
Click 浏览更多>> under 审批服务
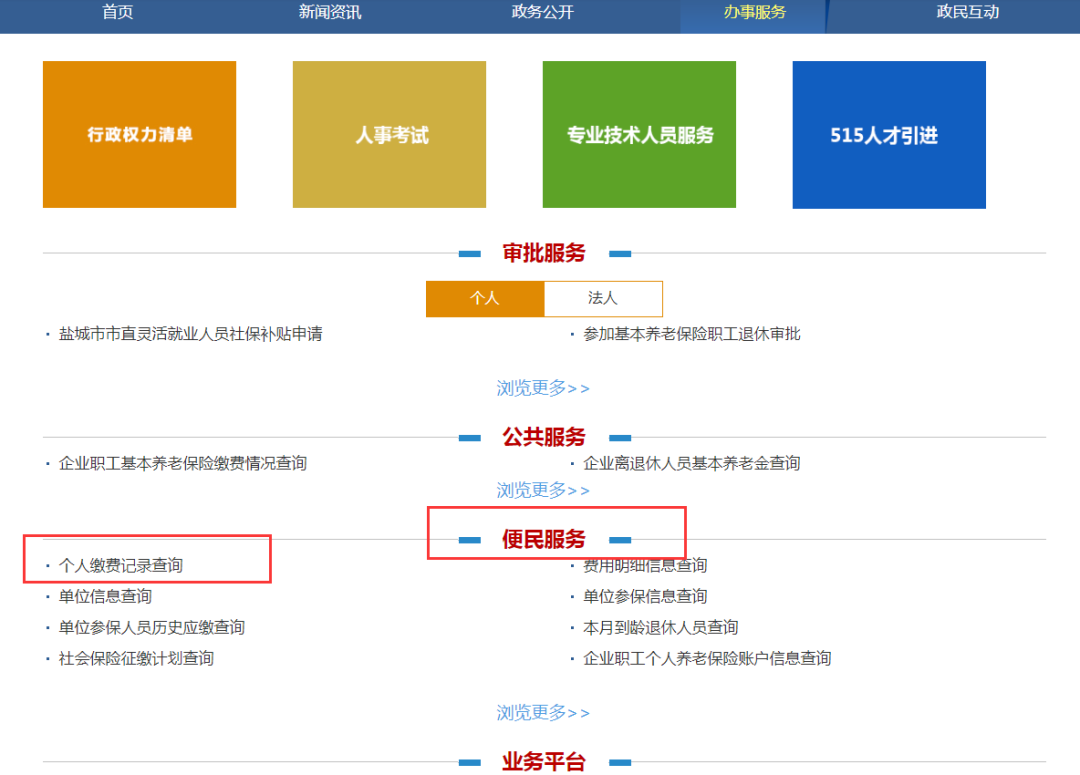[x=543, y=388]
